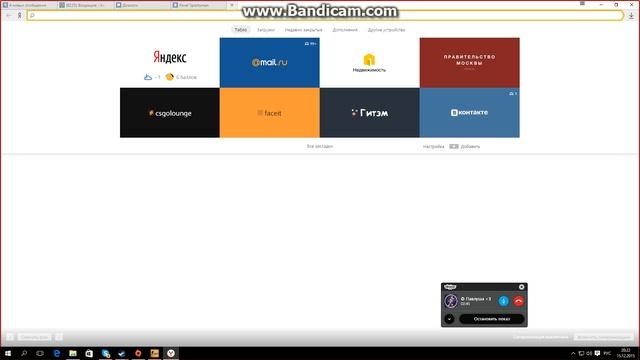This screenshot has width=640, height=360.
Task: Close the current new tab
Action: (x=232, y=5)
